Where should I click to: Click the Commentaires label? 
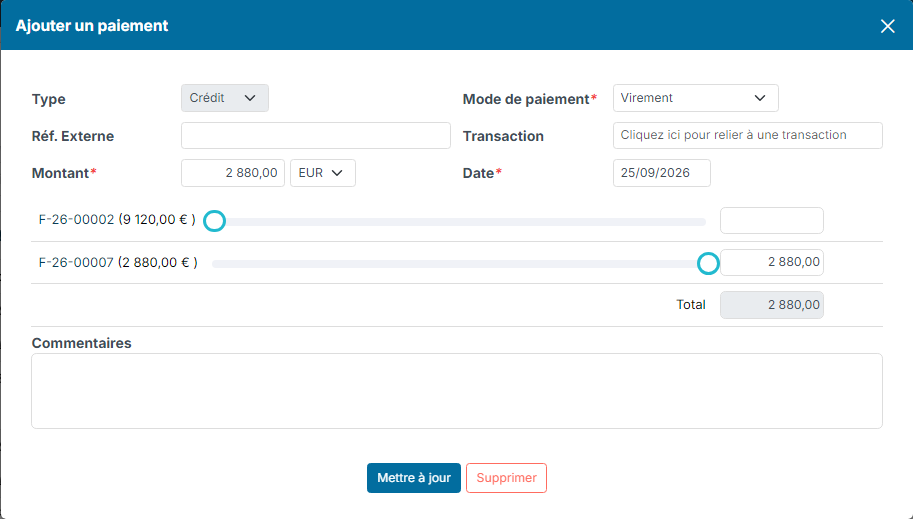point(82,343)
